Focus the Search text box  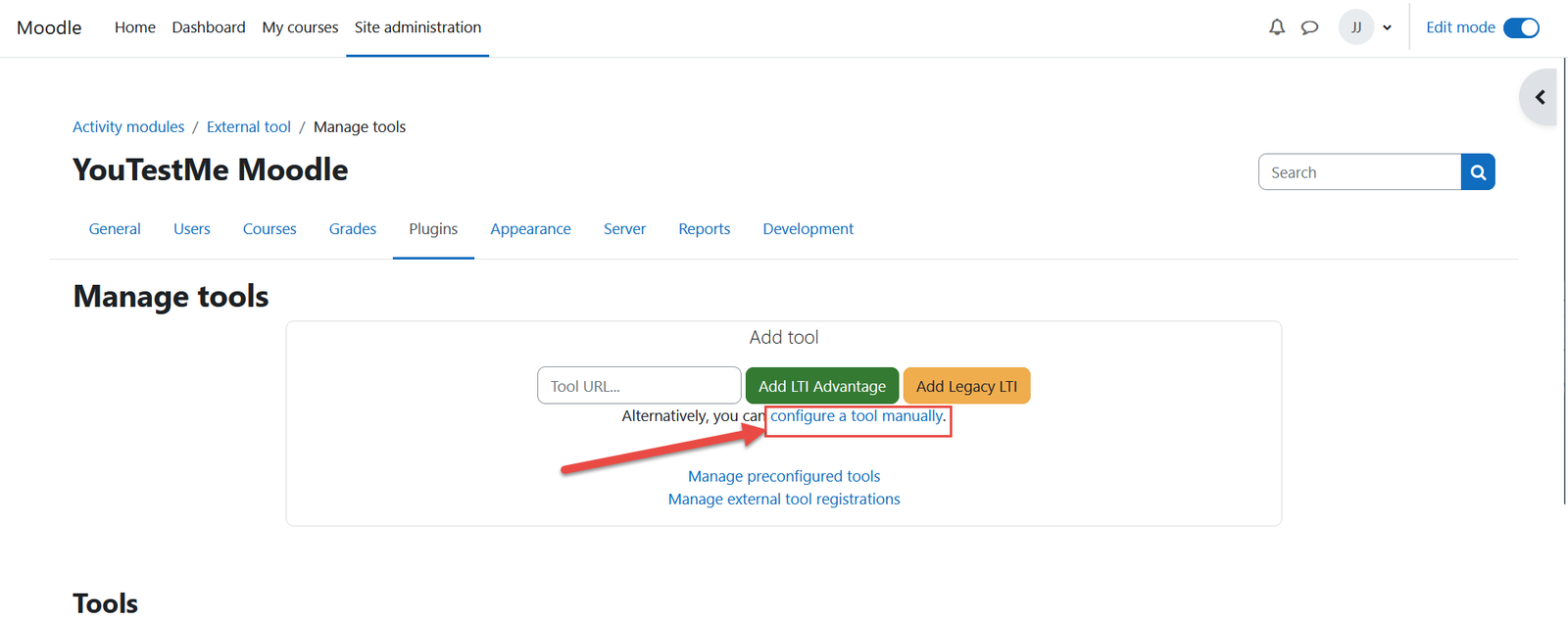(1359, 172)
